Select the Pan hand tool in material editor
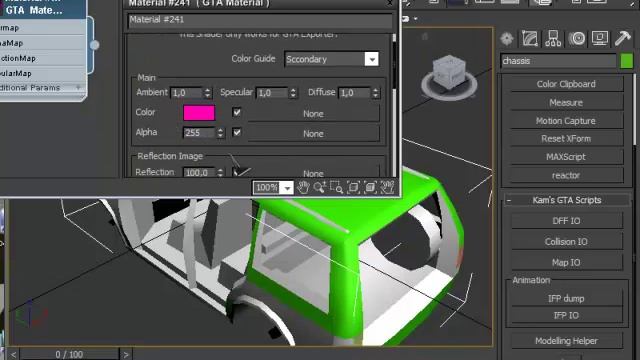Viewport: 640px width, 360px height. [x=303, y=187]
